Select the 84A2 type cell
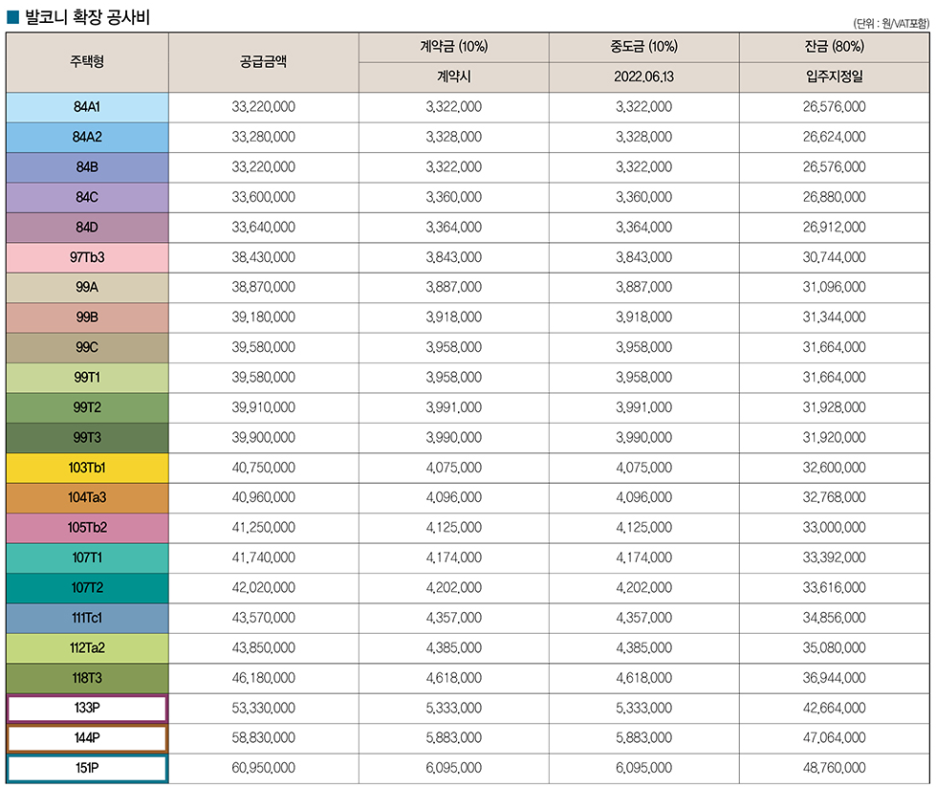936x787 pixels. coord(87,137)
